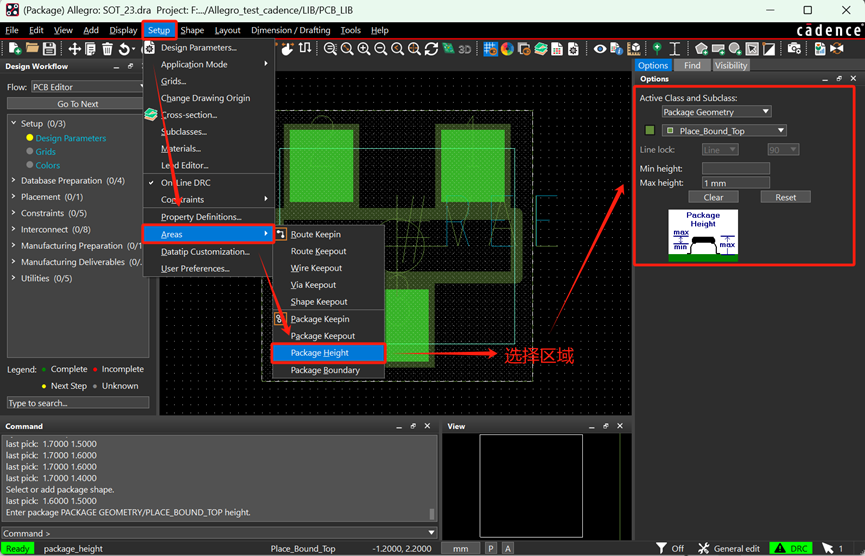Open the Command history dropdown arrow
This screenshot has width=865, height=556.
pos(431,533)
